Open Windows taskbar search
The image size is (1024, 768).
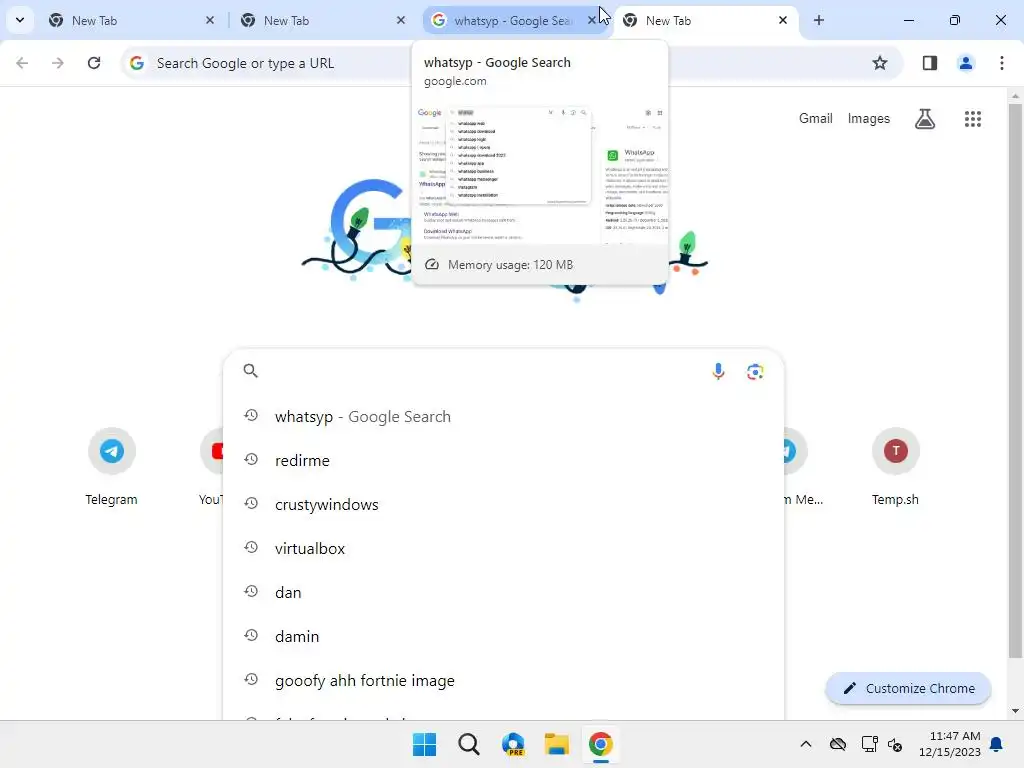468,744
